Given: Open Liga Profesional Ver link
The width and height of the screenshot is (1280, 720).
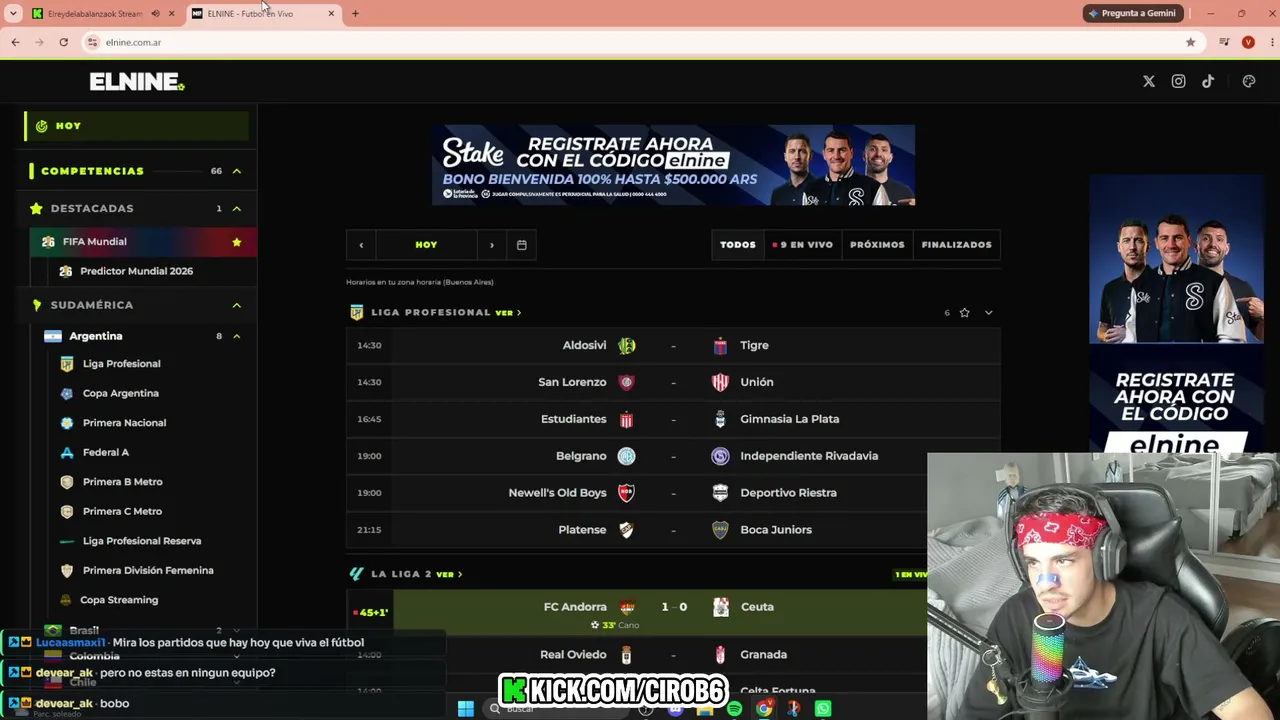Looking at the screenshot, I should [x=508, y=313].
